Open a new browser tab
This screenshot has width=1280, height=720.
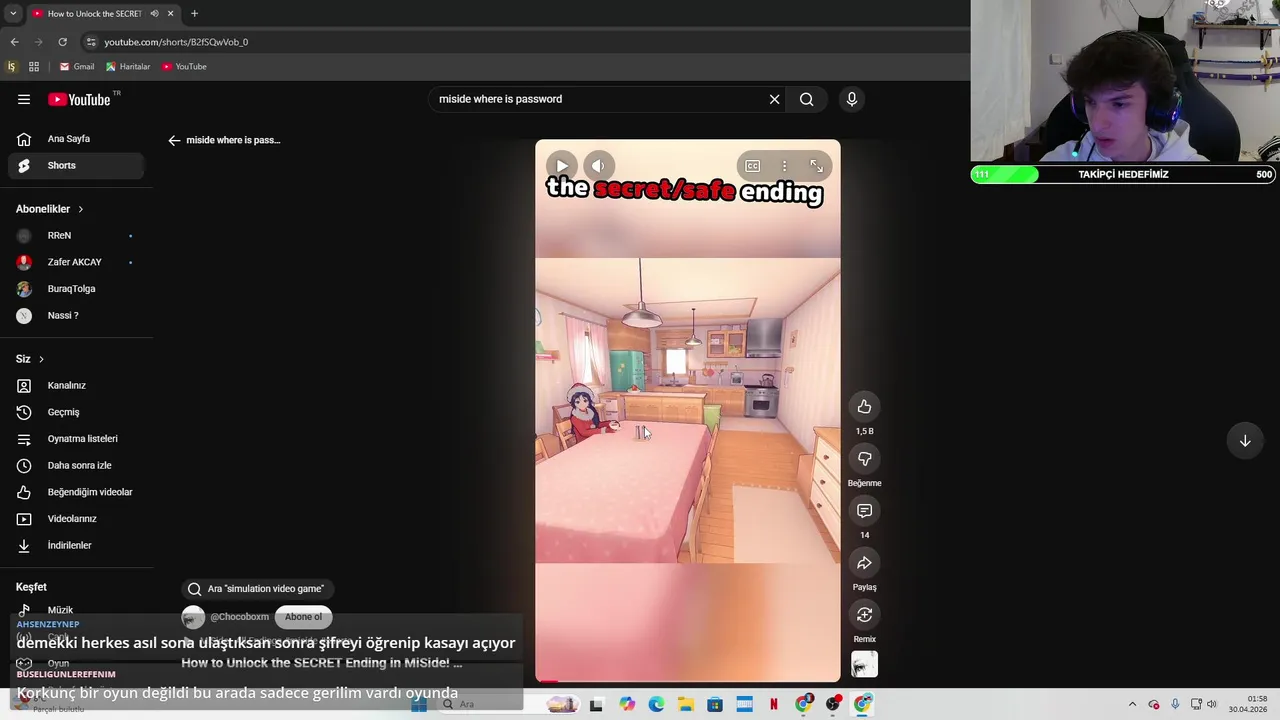[x=194, y=14]
